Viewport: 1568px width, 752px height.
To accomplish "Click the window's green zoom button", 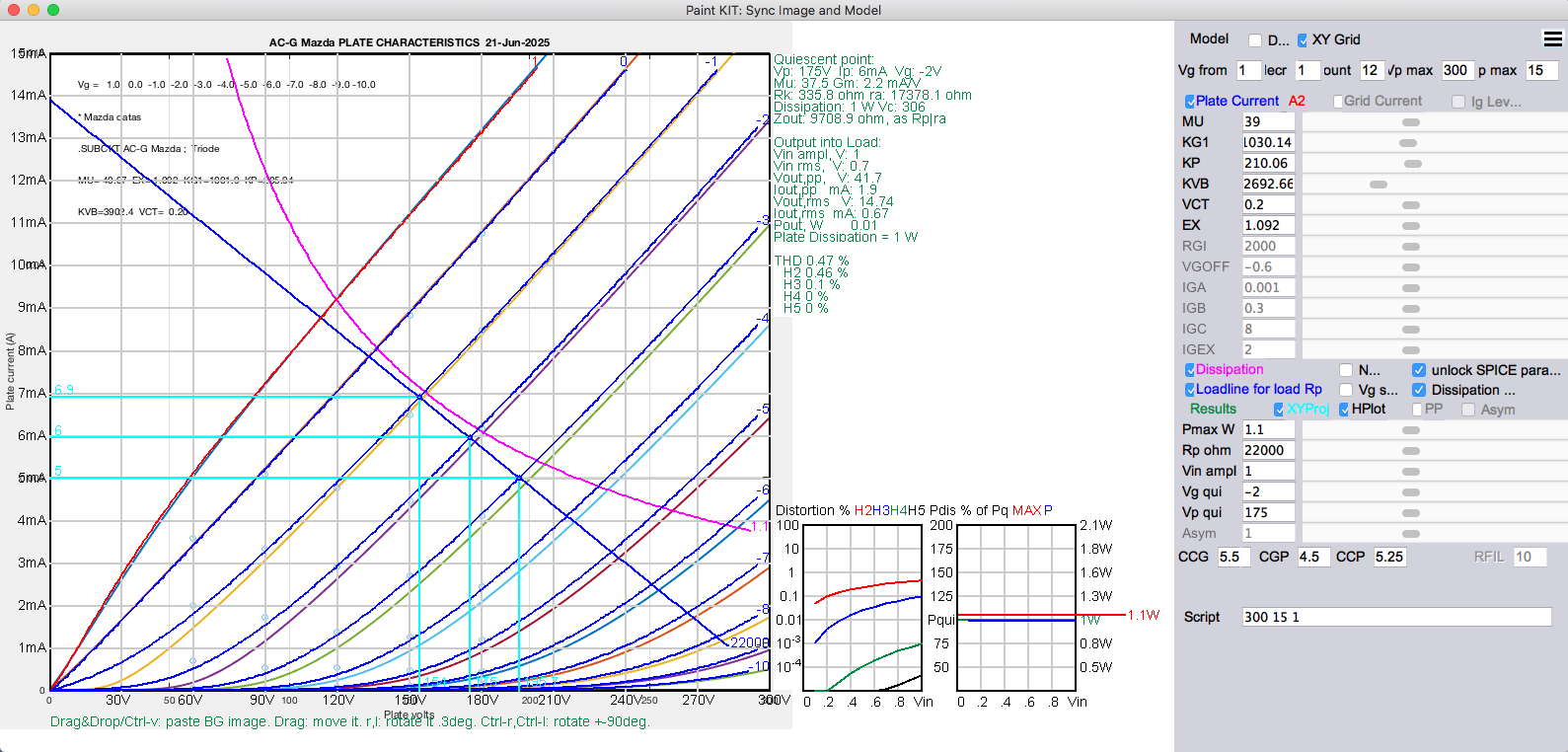I will pos(53,10).
